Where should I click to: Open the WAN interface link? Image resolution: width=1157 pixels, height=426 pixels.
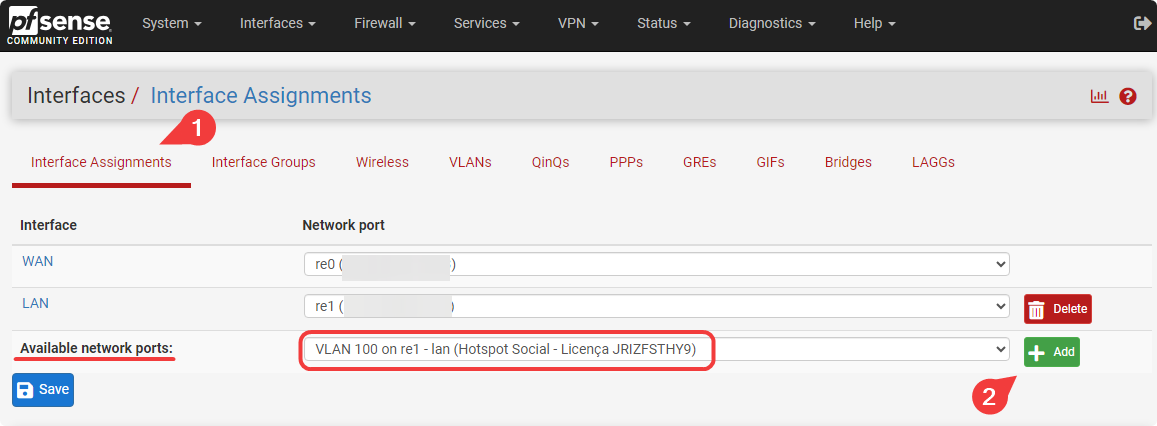[x=36, y=261]
